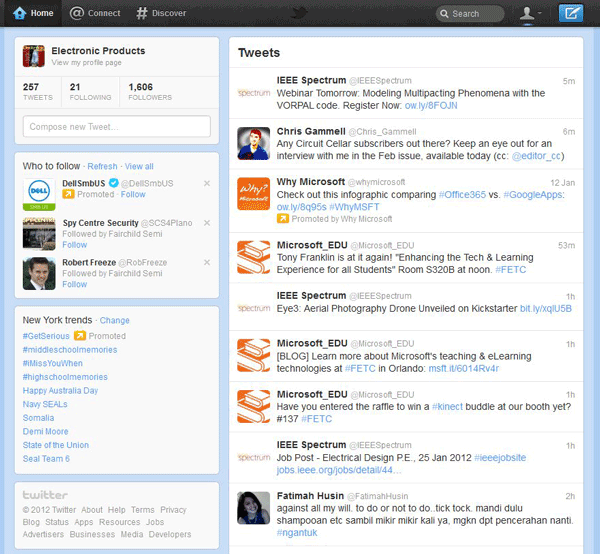
Task: Refresh the Who to follow suggestions
Action: [102, 166]
